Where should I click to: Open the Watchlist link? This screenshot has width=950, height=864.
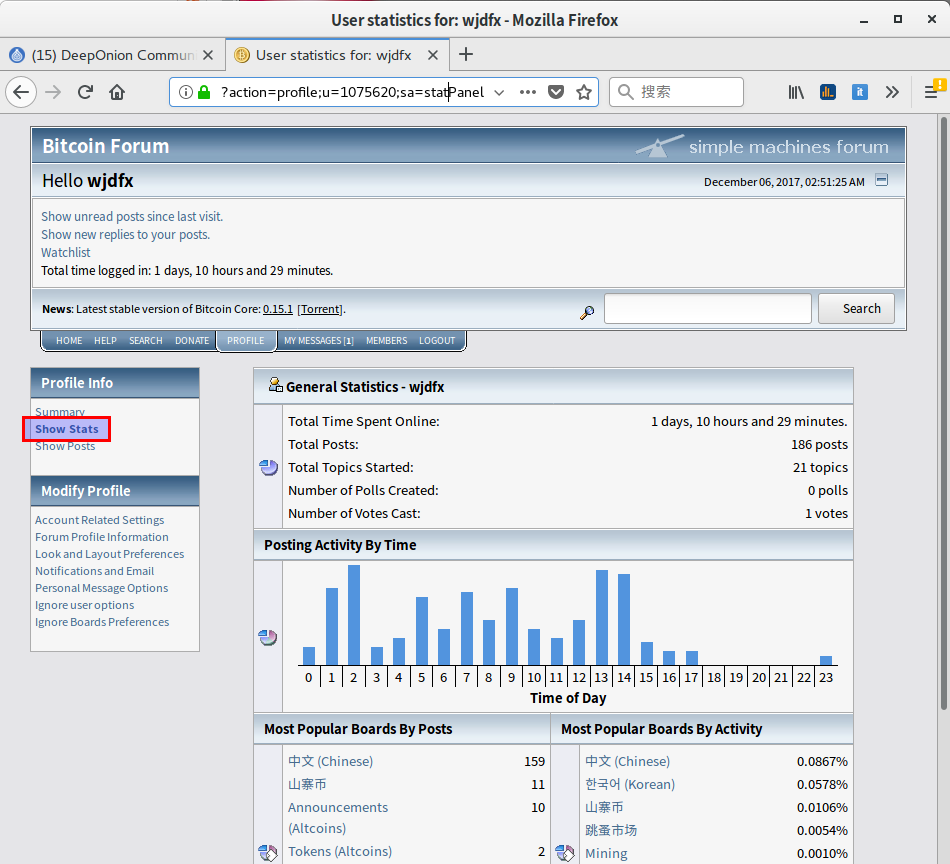coord(65,253)
